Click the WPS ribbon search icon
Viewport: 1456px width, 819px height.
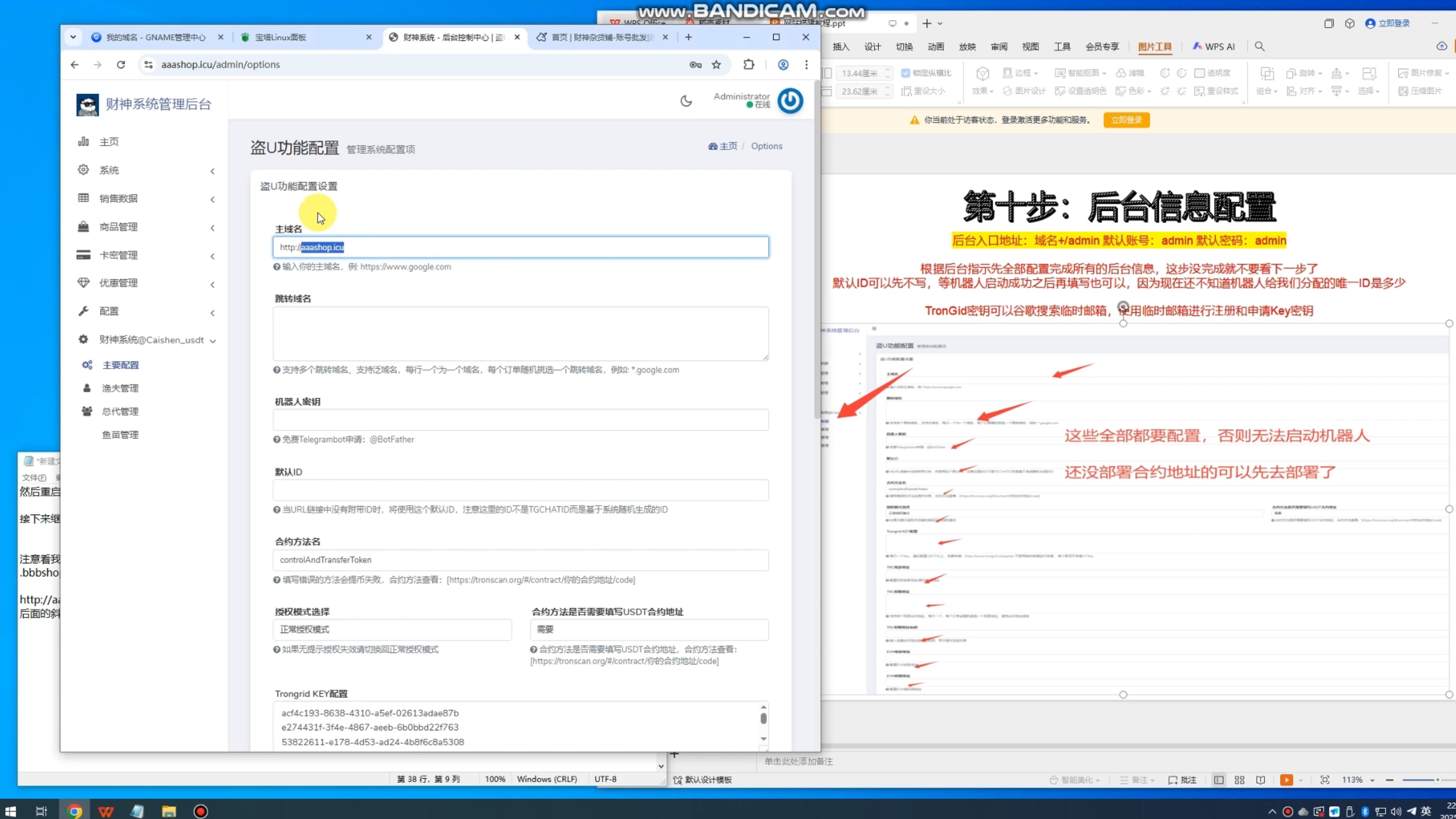[1260, 47]
